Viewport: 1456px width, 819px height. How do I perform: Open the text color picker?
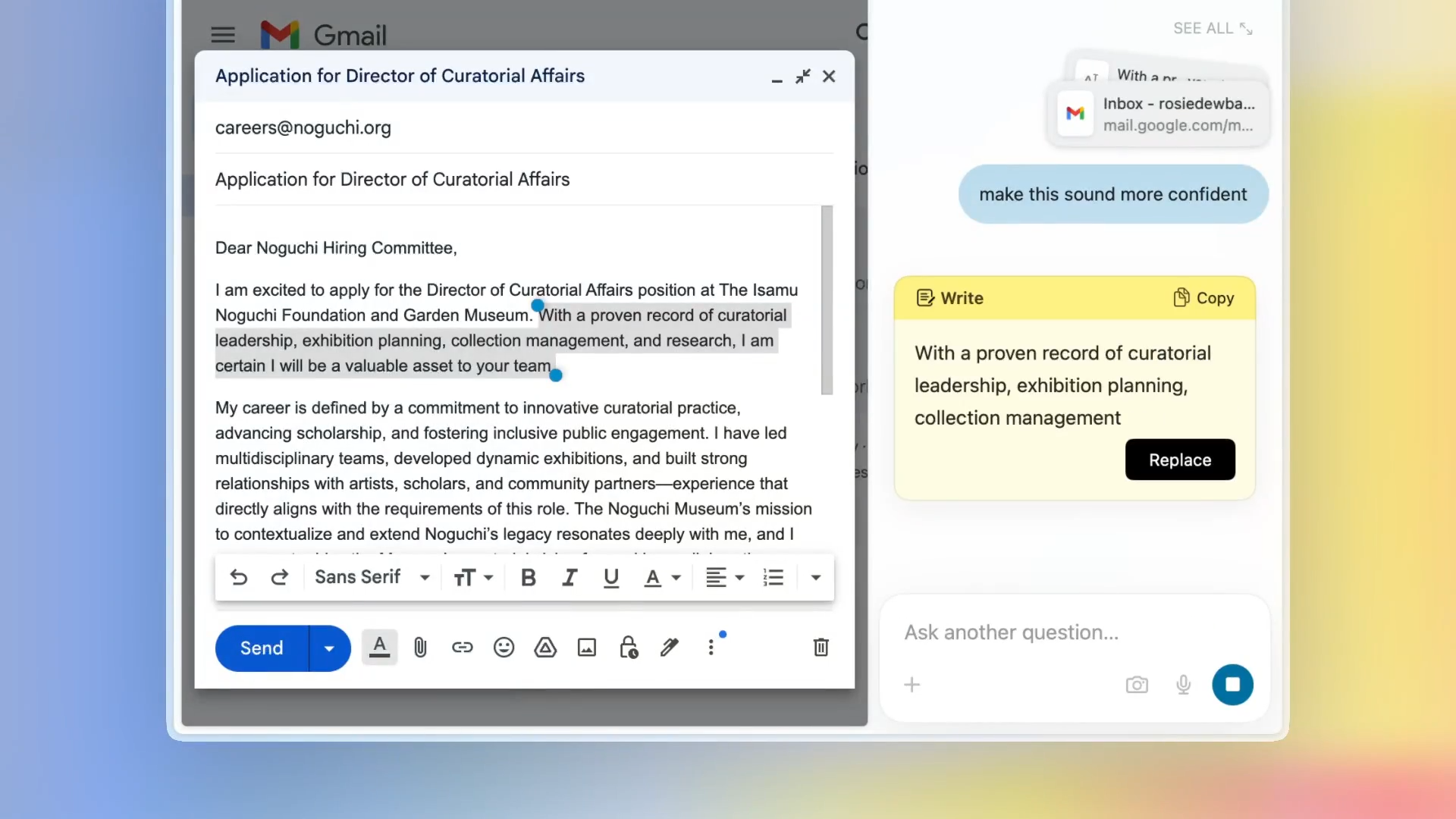pyautogui.click(x=662, y=578)
